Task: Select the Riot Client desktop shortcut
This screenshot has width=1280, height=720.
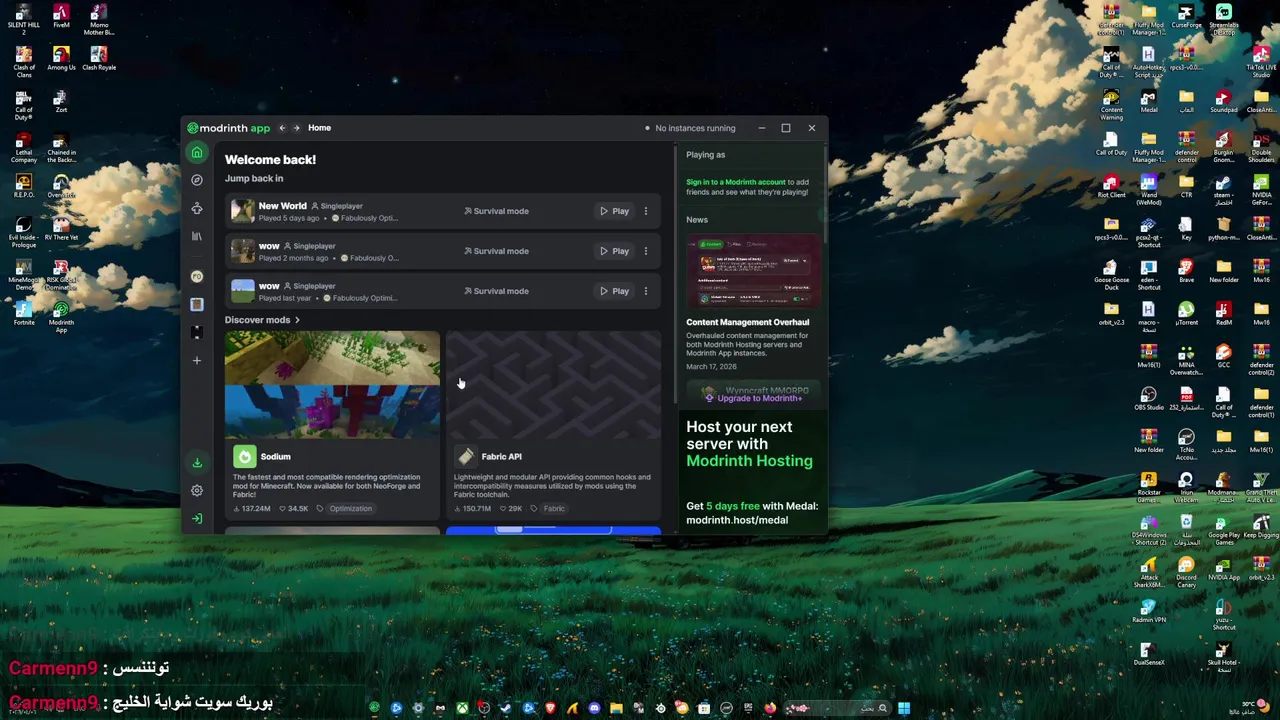Action: point(1111,186)
